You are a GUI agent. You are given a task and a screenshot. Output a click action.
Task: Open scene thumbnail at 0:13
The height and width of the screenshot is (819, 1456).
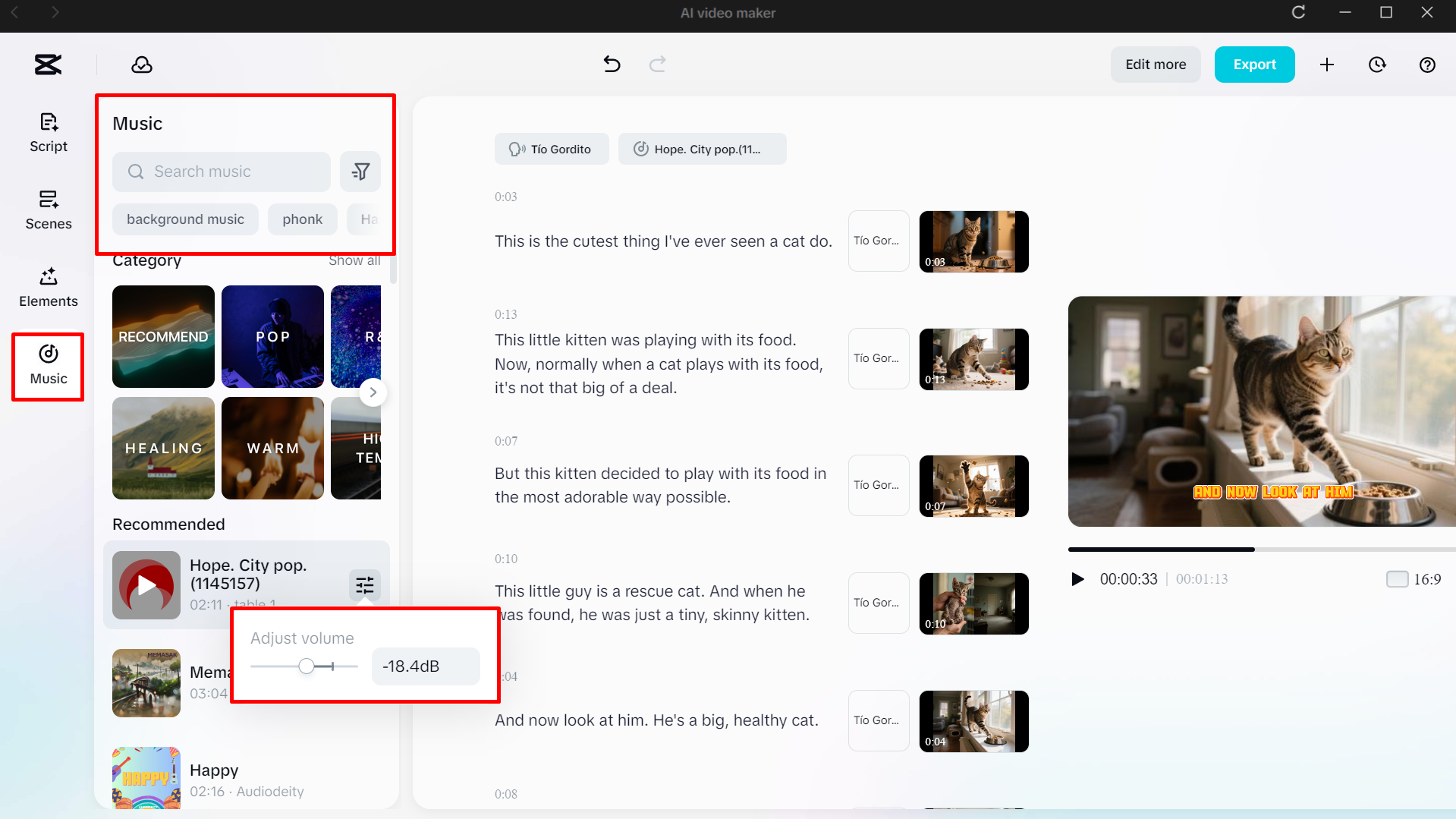[974, 359]
